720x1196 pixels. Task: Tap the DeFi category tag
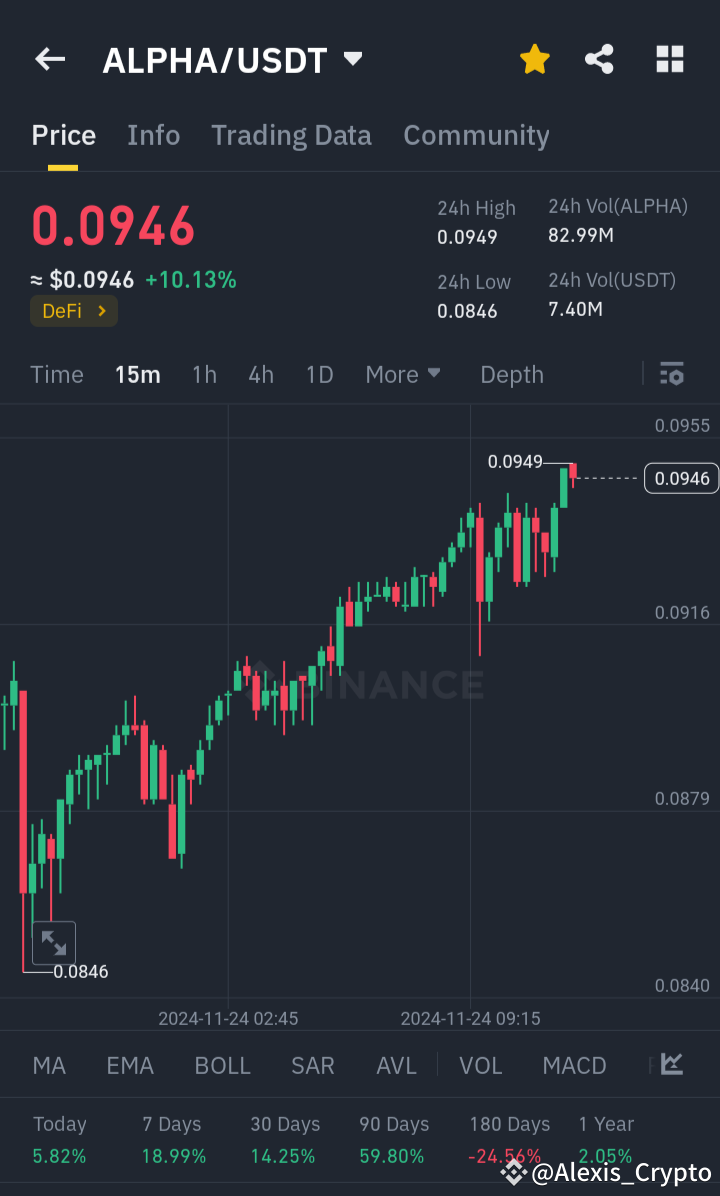(x=73, y=311)
